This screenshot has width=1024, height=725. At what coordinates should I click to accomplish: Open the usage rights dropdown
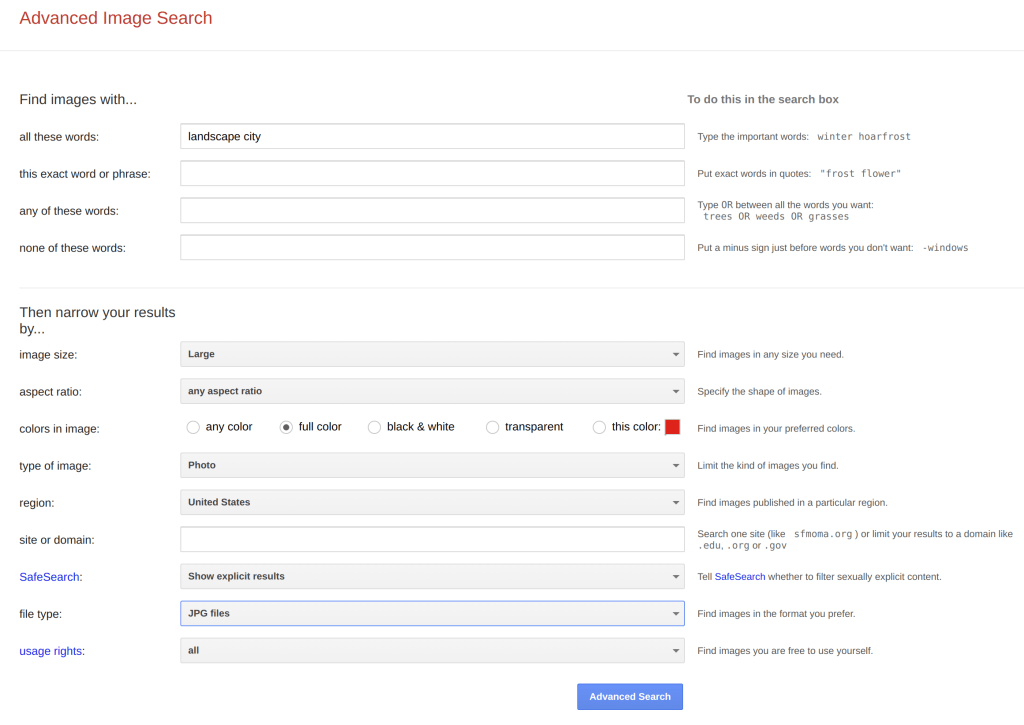pyautogui.click(x=432, y=650)
